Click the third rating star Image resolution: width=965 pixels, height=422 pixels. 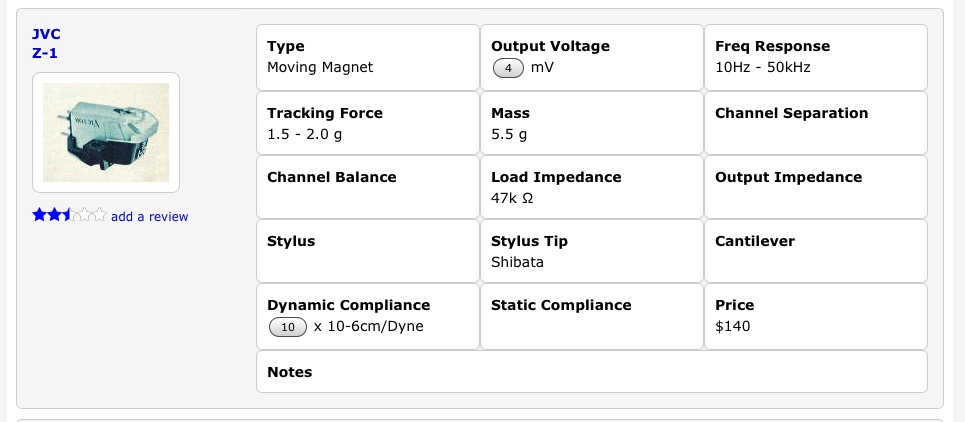[69, 215]
